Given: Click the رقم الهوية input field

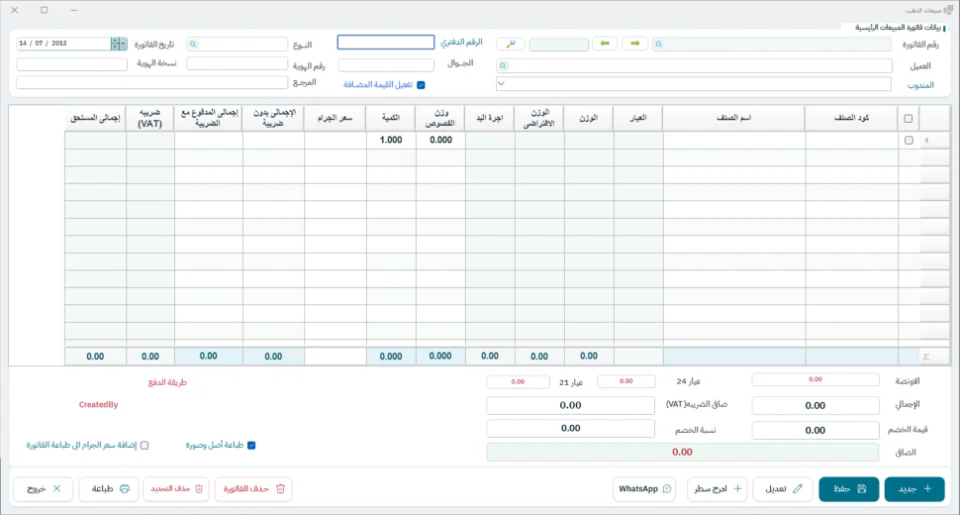Looking at the screenshot, I should pos(237,64).
